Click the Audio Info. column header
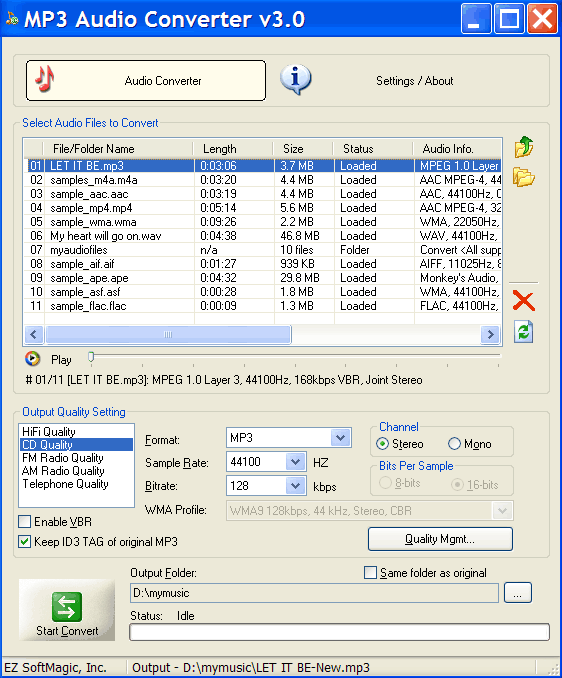This screenshot has height=678, width=562. pyautogui.click(x=457, y=149)
